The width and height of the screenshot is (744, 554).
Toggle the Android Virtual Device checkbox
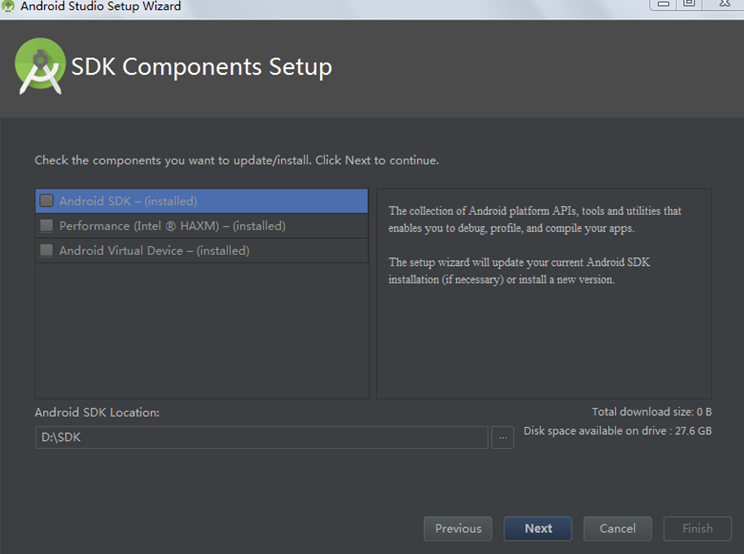click(x=46, y=251)
